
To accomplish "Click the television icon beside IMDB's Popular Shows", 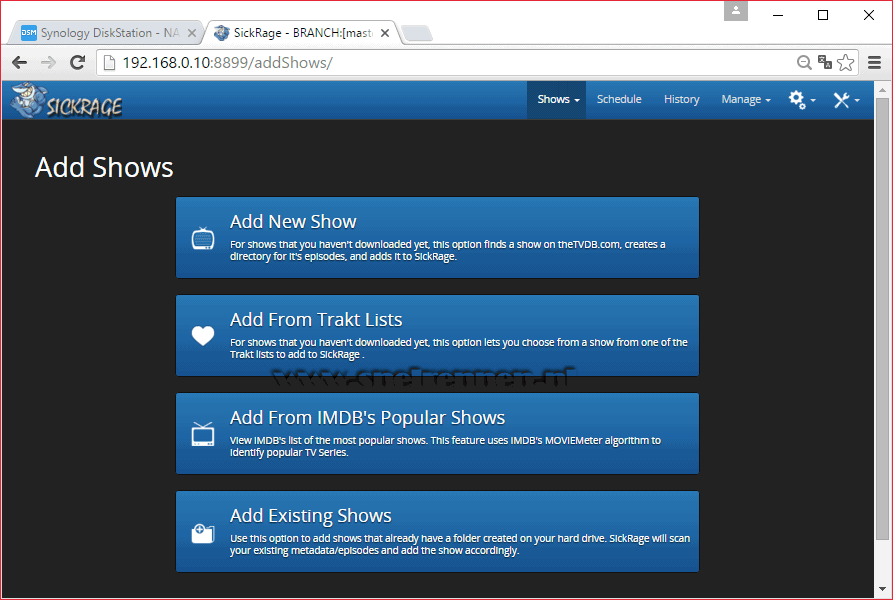I will click(x=203, y=434).
